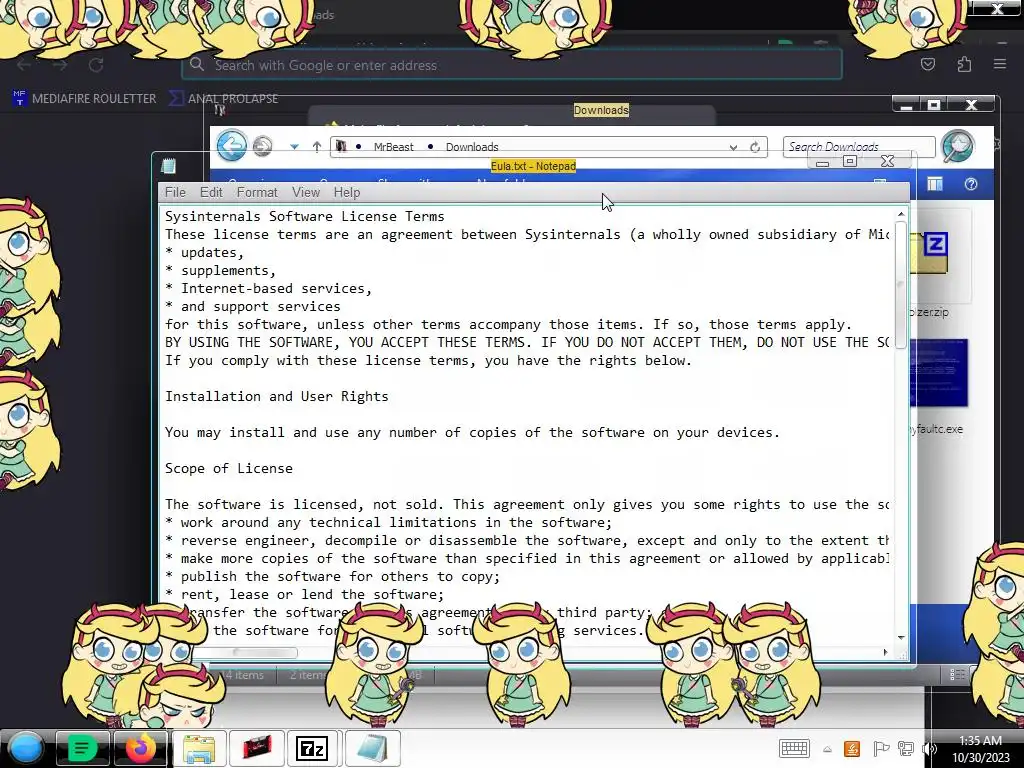Open network tray icon
Screen dimensions: 1024x768
point(906,748)
